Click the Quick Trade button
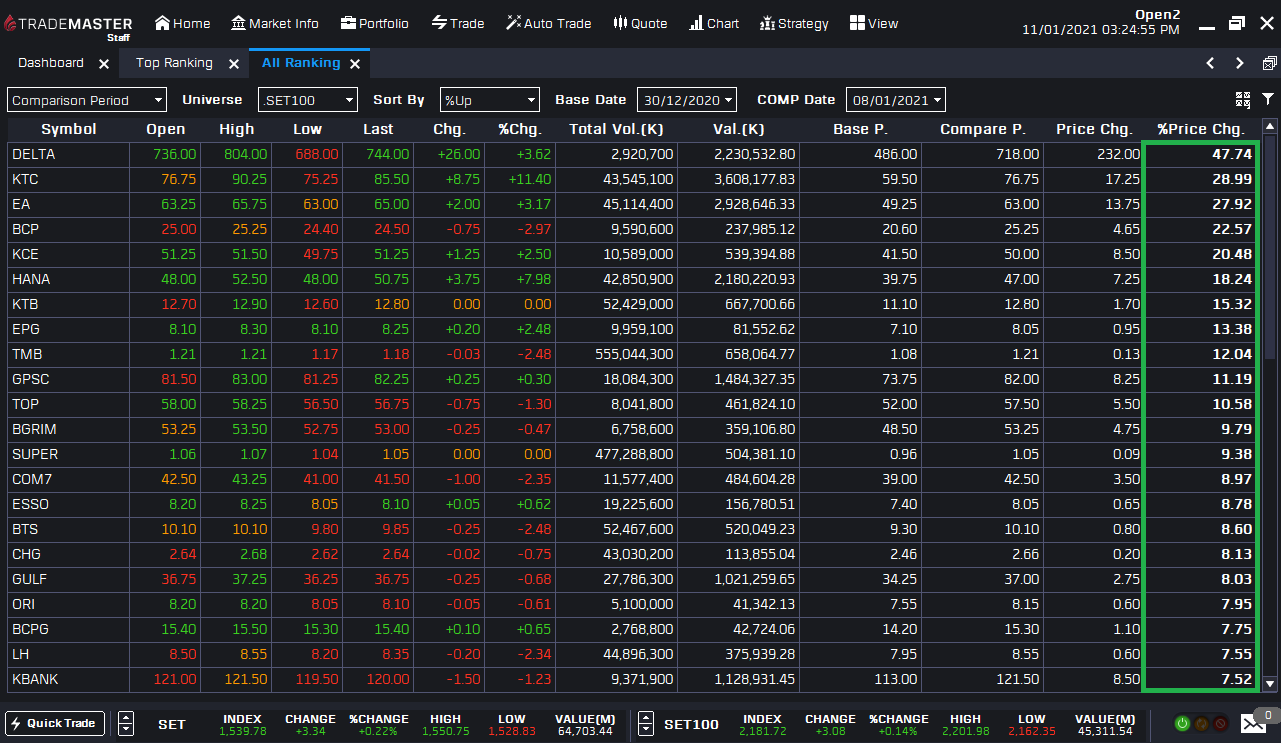The height and width of the screenshot is (743, 1281). [55, 723]
